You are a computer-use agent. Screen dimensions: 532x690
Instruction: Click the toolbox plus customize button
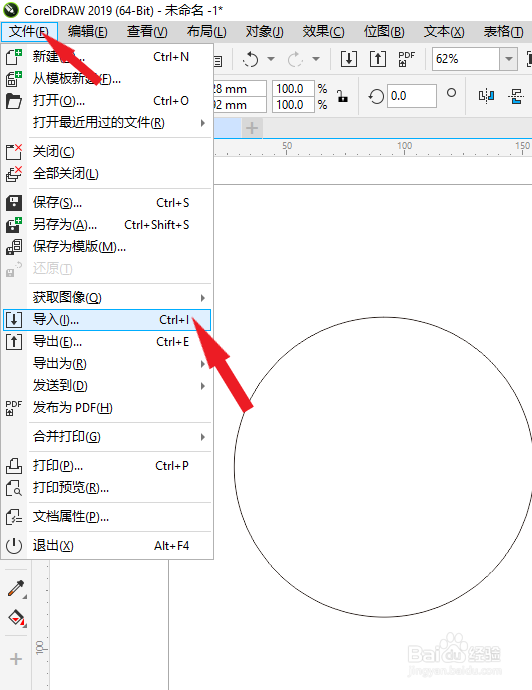click(x=16, y=659)
